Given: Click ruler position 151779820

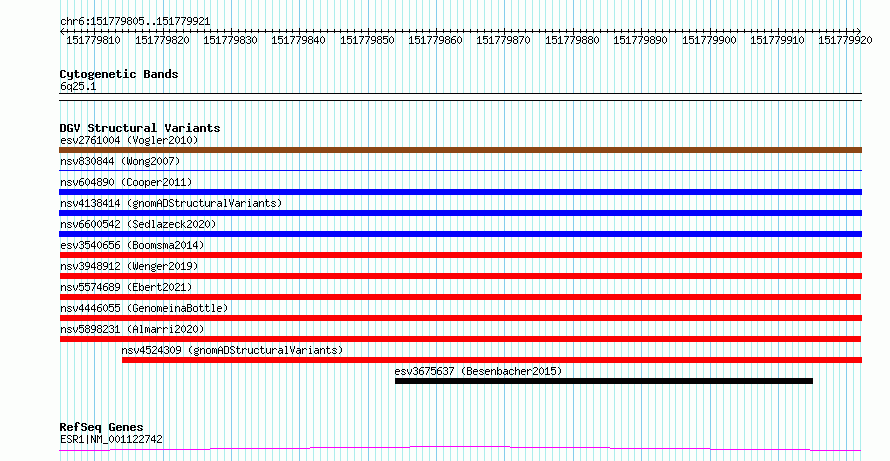Looking at the screenshot, I should [162, 40].
